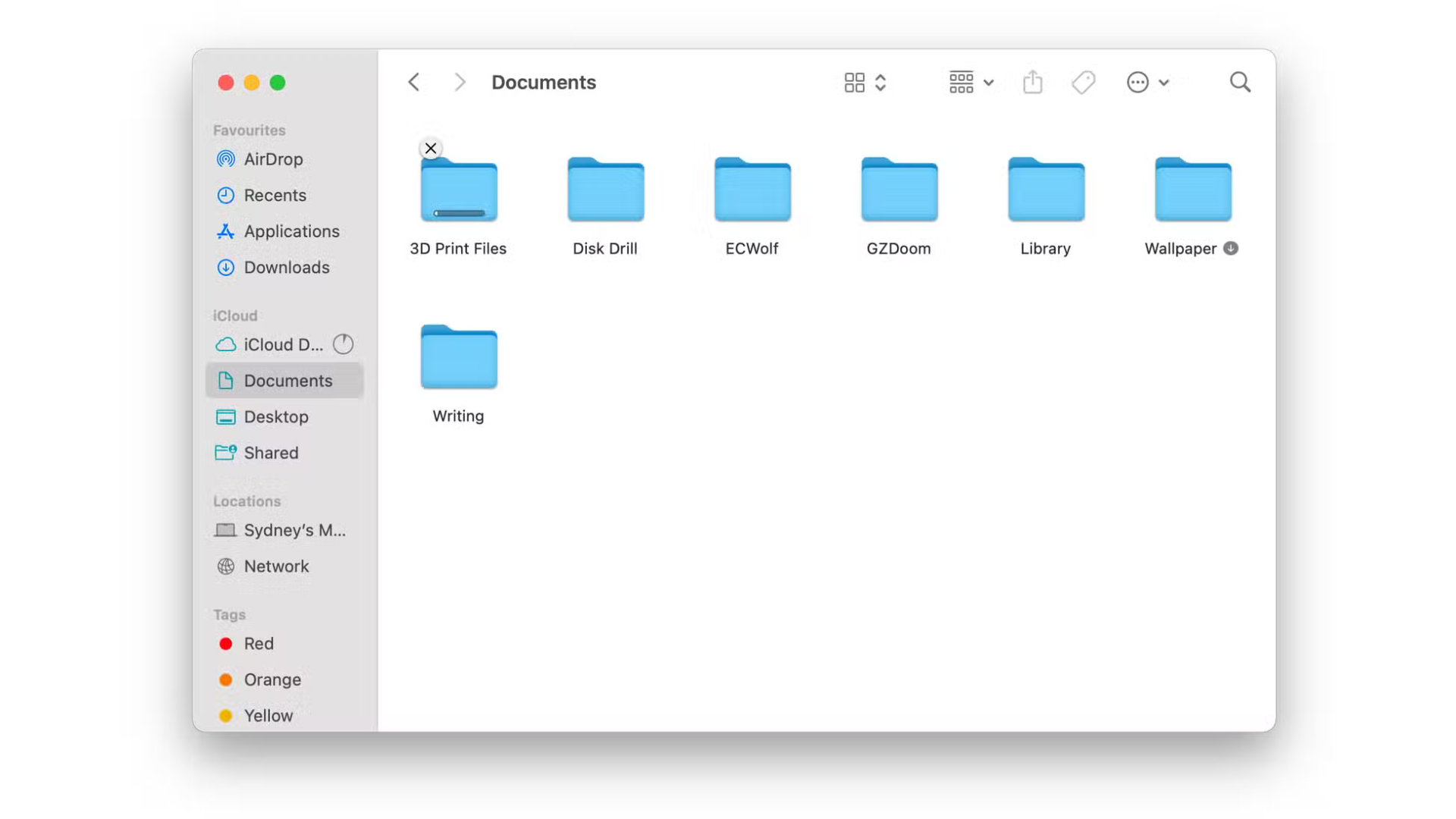This screenshot has height=819, width=1456.
Task: Expand the Group By dropdown
Action: coord(971,82)
